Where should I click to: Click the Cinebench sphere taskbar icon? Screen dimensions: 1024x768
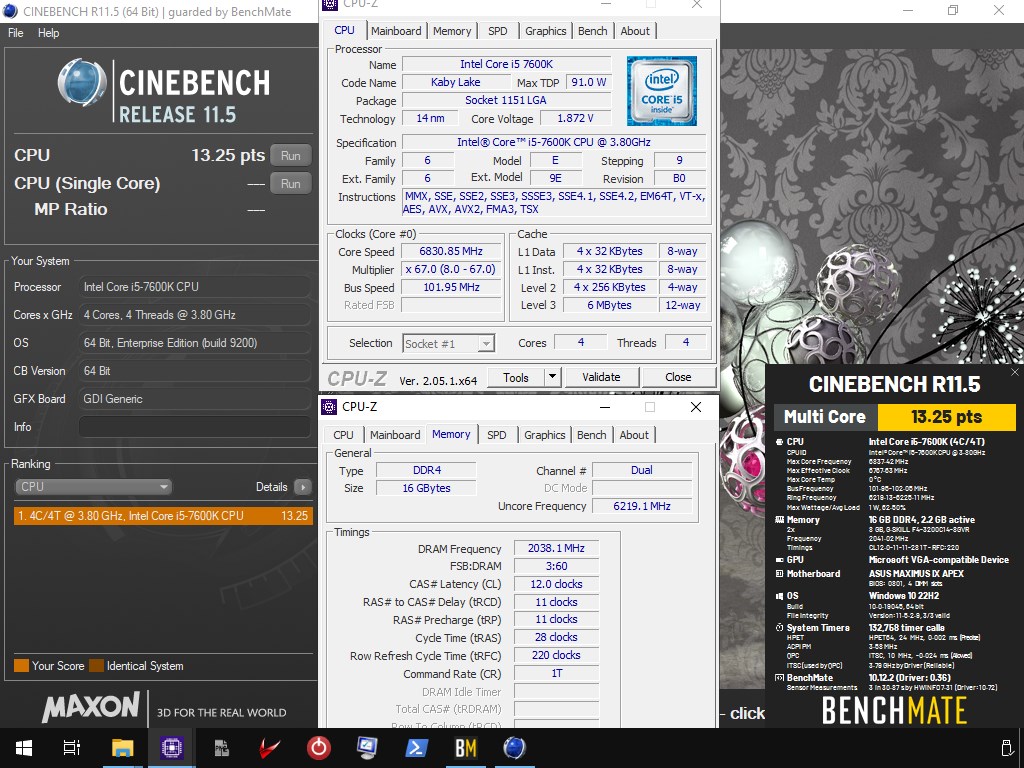tap(515, 748)
